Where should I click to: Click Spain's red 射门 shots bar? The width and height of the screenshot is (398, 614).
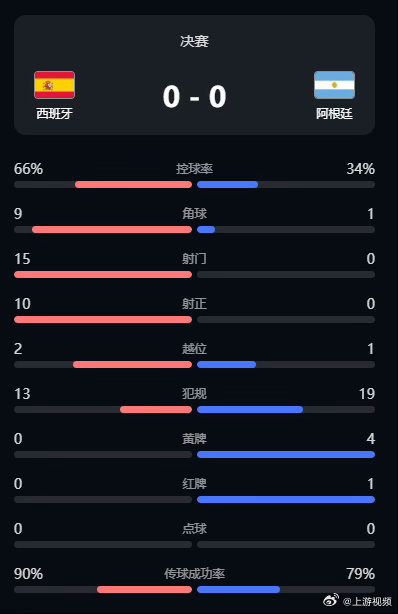(x=103, y=274)
